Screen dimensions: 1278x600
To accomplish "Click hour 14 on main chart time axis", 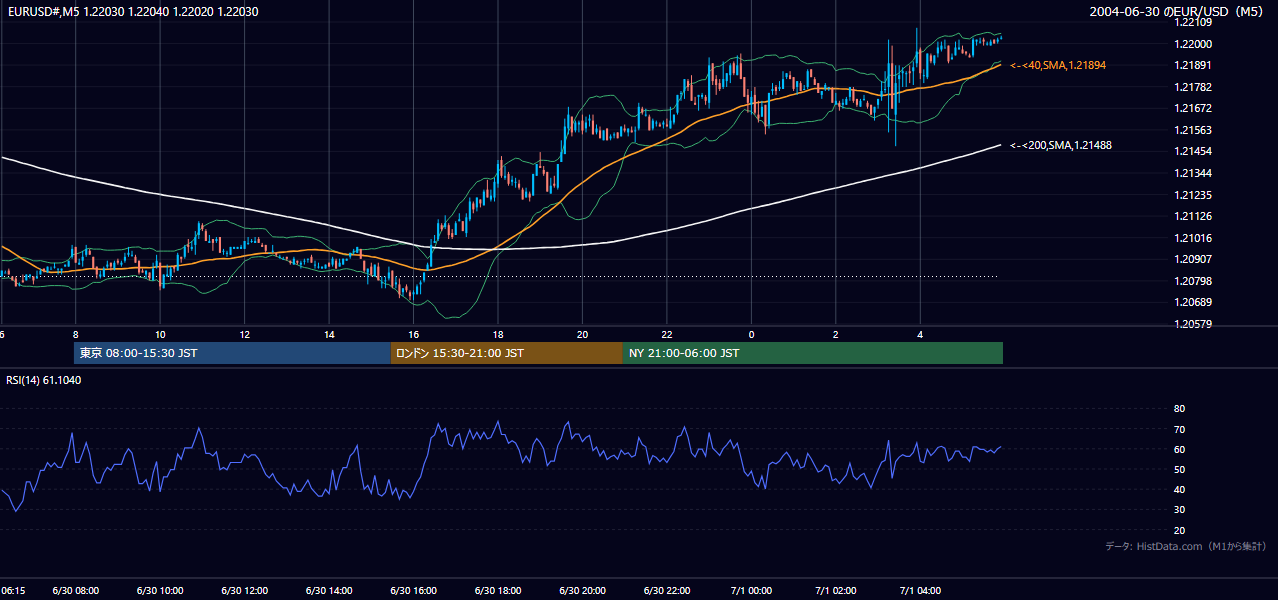I will pos(329,334).
